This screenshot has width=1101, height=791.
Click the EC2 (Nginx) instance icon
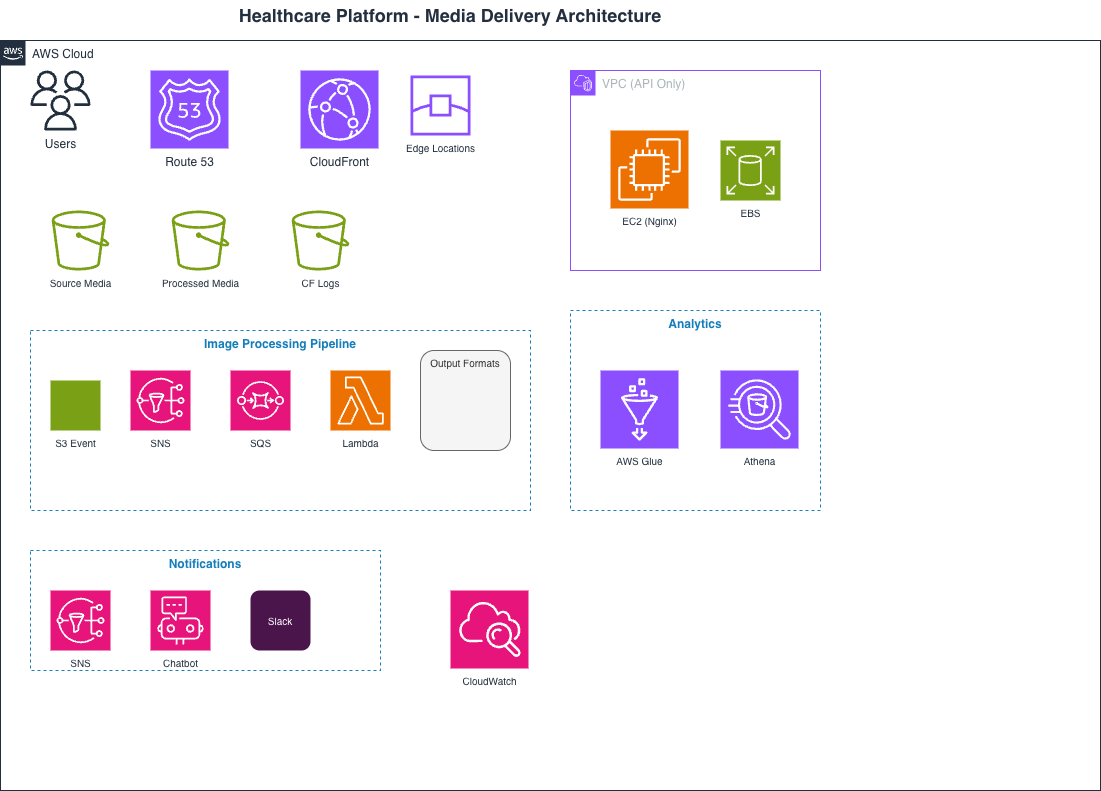[649, 169]
